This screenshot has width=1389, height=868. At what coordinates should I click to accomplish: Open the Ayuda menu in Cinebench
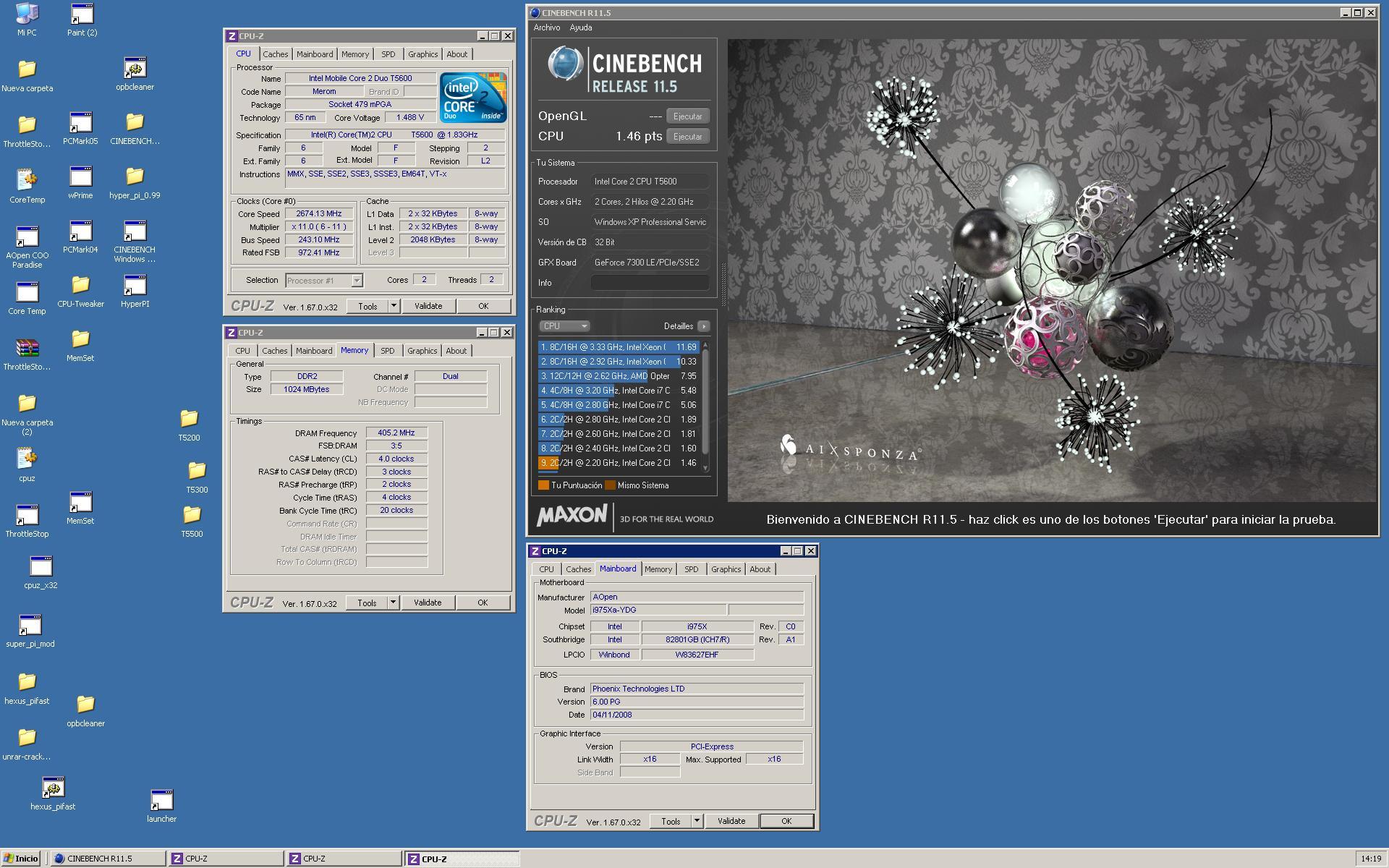pyautogui.click(x=581, y=27)
